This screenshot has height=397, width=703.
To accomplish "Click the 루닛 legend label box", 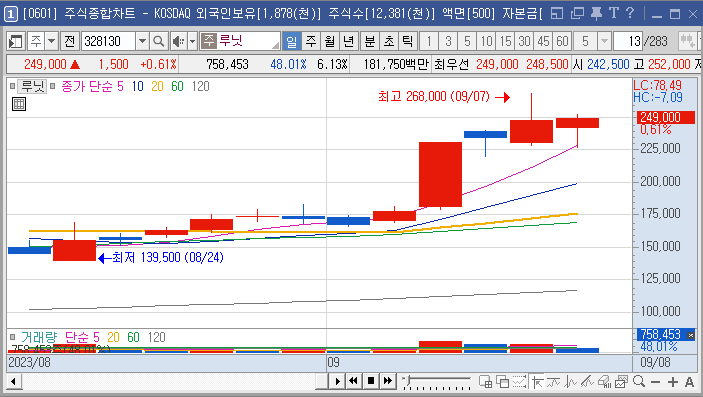I will pos(32,86).
